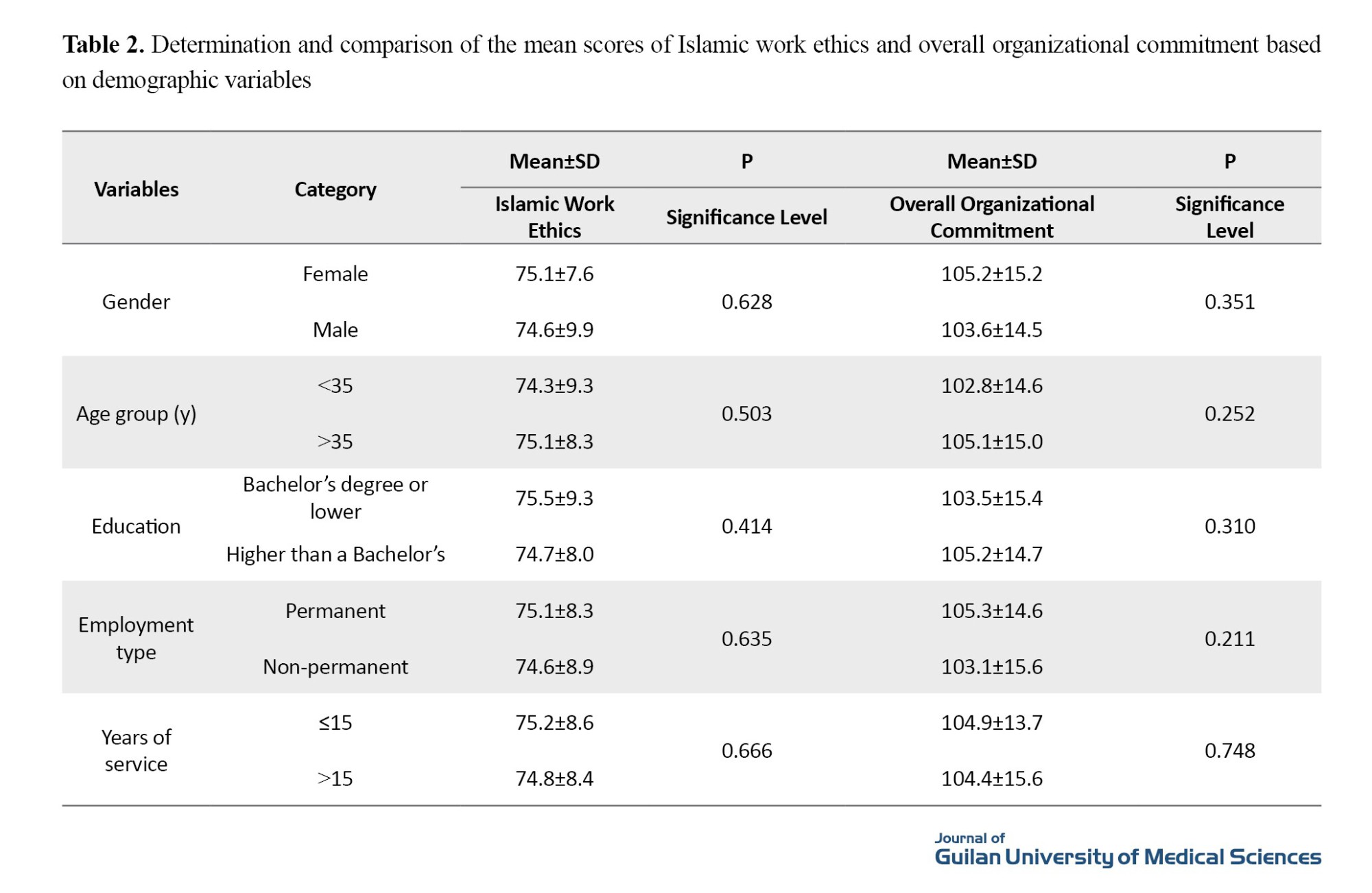
Task: Select the 0.748 significance value
Action: coord(1229,750)
